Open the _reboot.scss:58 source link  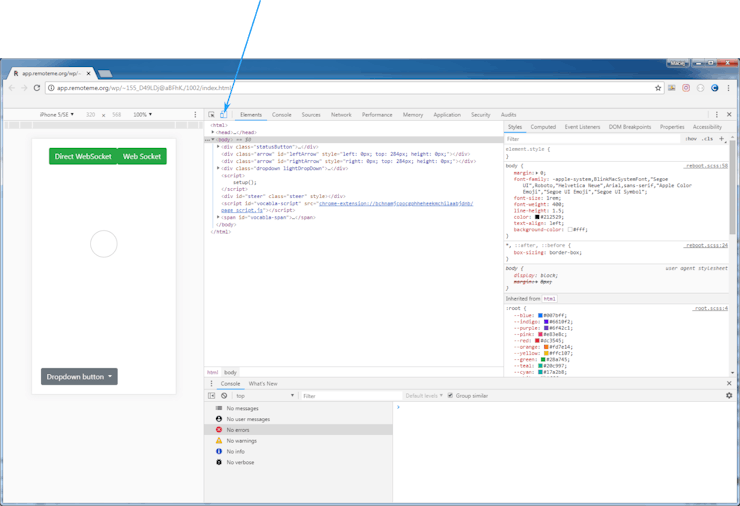tap(706, 166)
